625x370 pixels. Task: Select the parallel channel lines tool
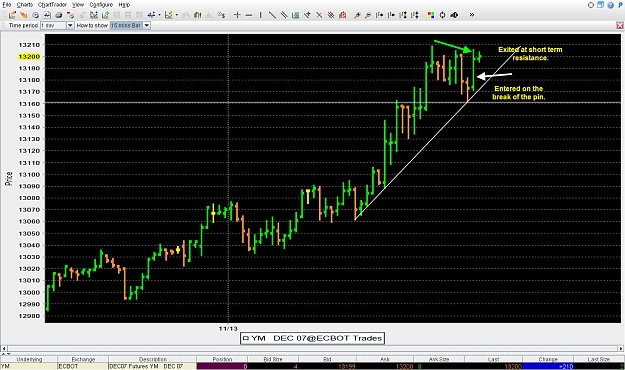pyautogui.click(x=284, y=15)
